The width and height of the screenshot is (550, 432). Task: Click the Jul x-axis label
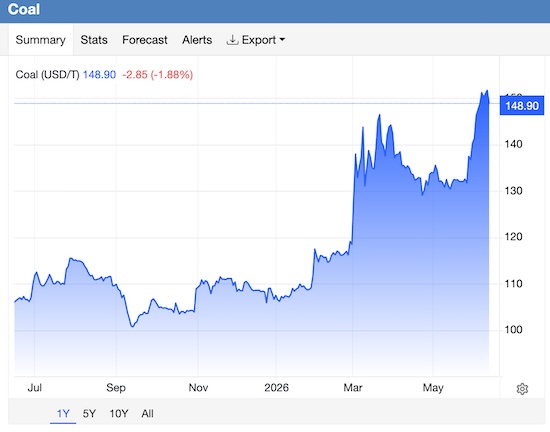(x=34, y=387)
